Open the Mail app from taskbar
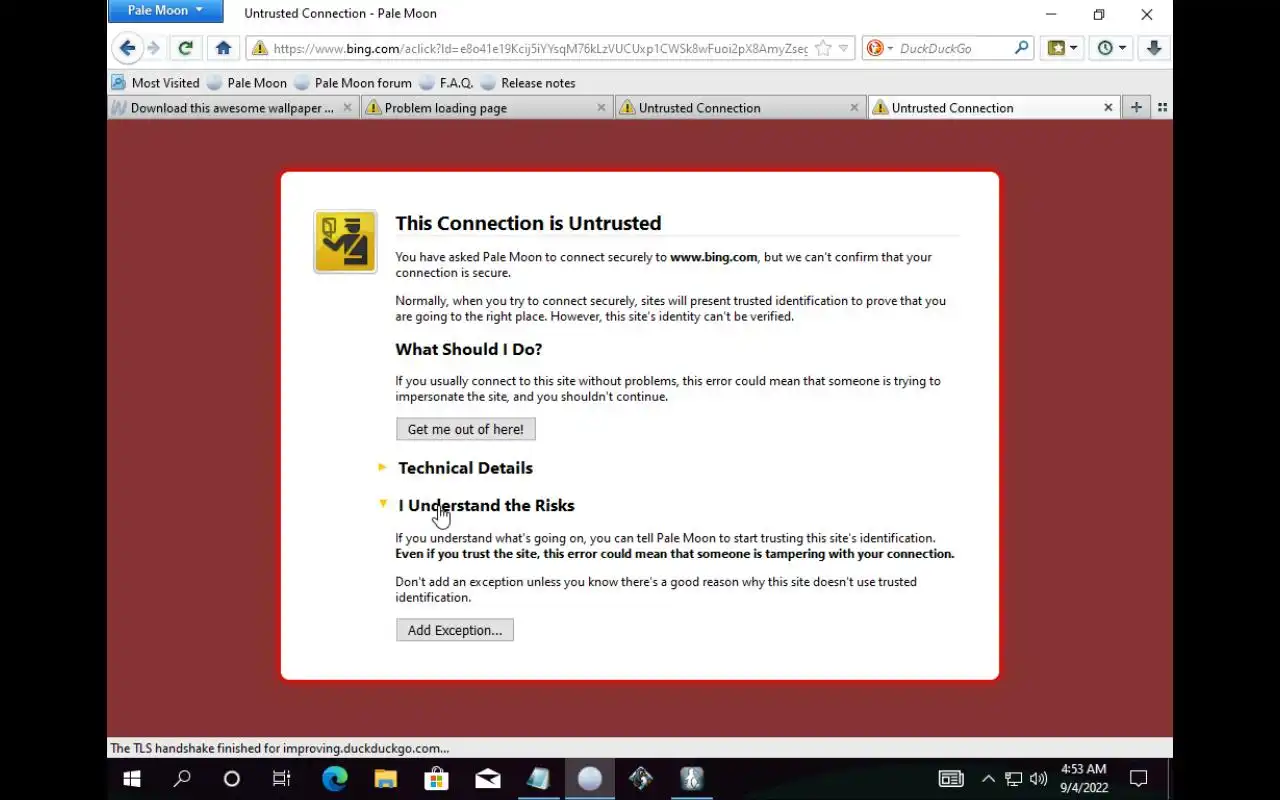Viewport: 1280px width, 800px height. 488,778
